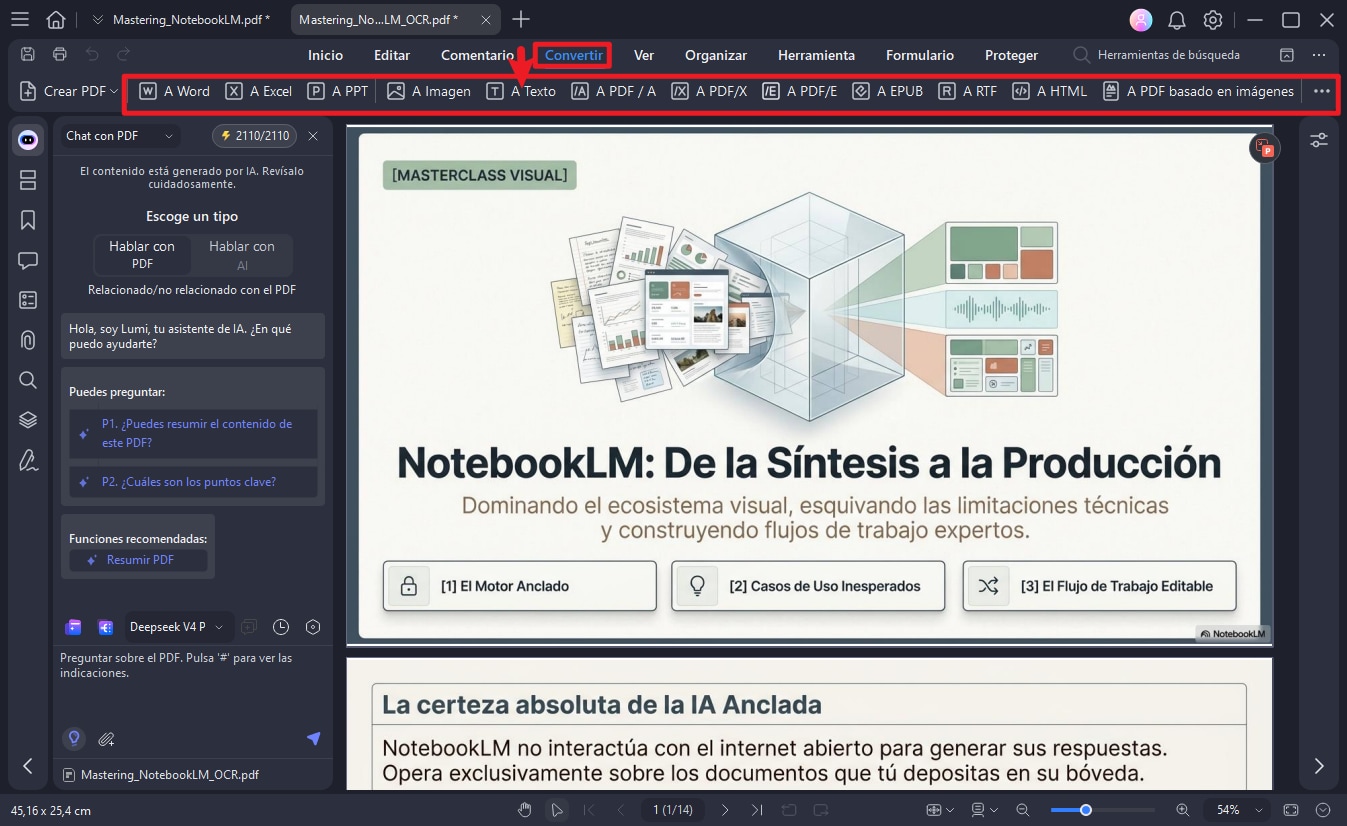Choose A PDF / A conversion
The width and height of the screenshot is (1347, 826).
pos(614,91)
